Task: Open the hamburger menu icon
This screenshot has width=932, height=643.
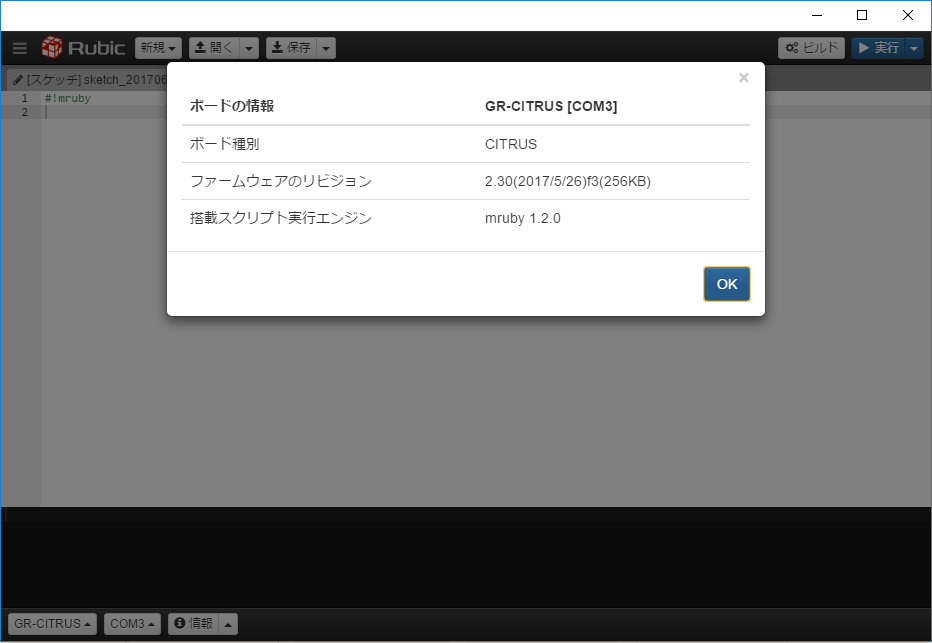Action: point(20,48)
